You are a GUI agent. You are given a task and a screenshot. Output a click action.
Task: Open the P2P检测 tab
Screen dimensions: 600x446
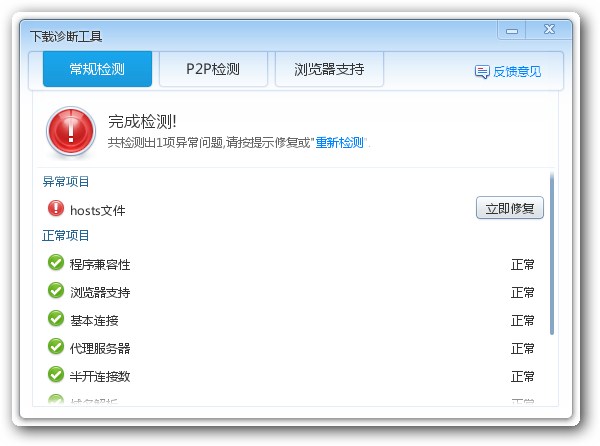(213, 70)
